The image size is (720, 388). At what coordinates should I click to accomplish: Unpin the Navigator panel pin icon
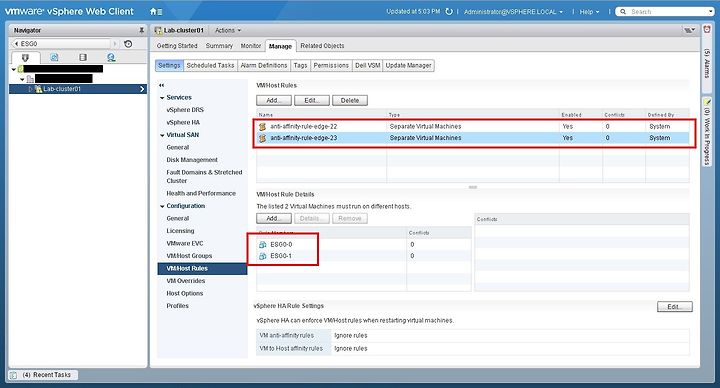[141, 30]
